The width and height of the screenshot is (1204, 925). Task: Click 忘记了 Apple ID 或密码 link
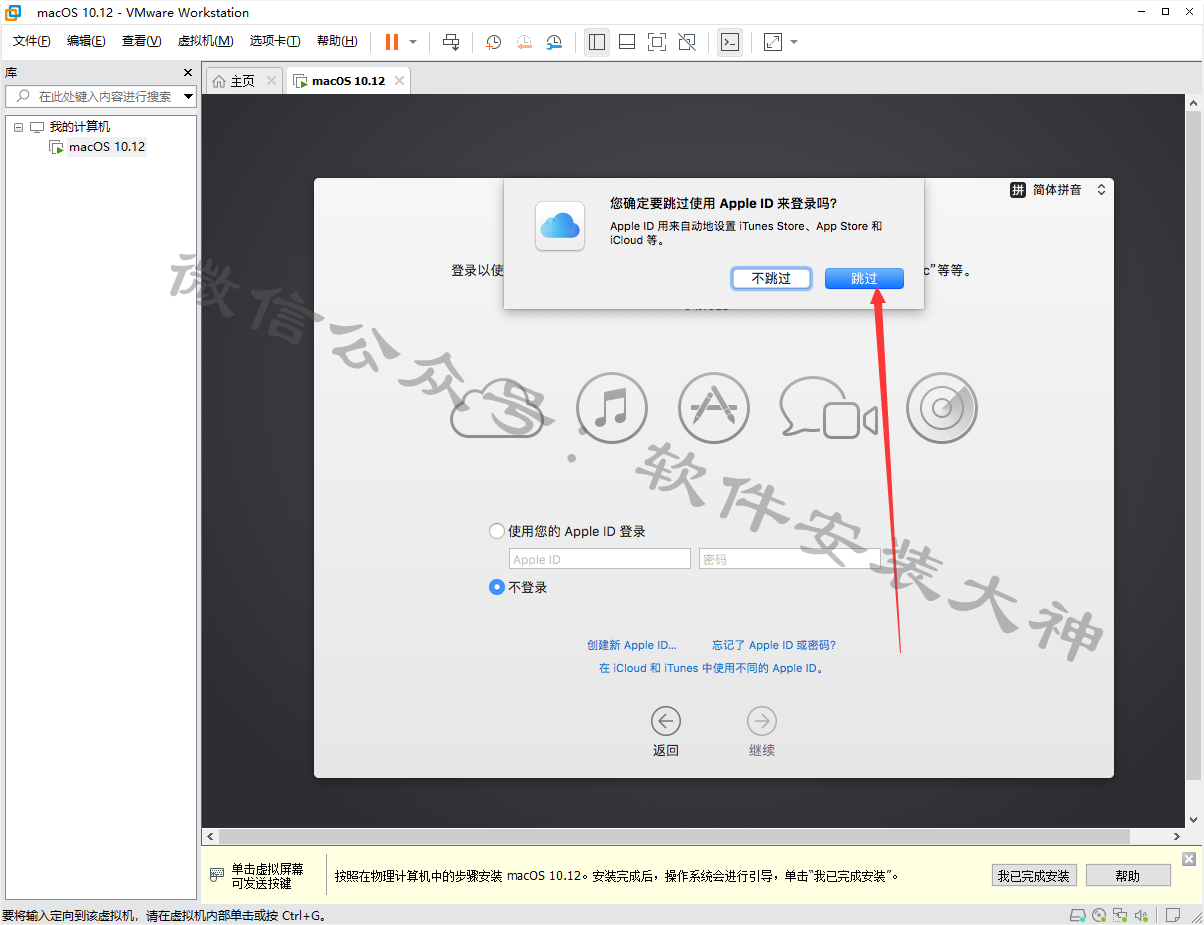[774, 645]
